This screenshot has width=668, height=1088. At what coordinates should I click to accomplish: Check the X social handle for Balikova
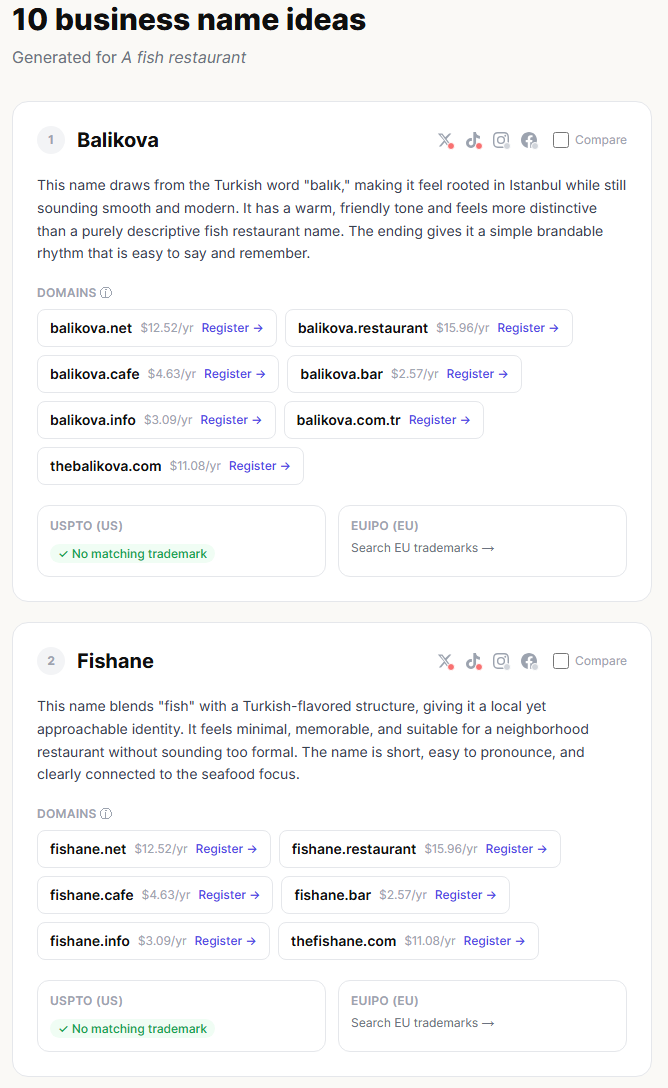[x=445, y=140]
